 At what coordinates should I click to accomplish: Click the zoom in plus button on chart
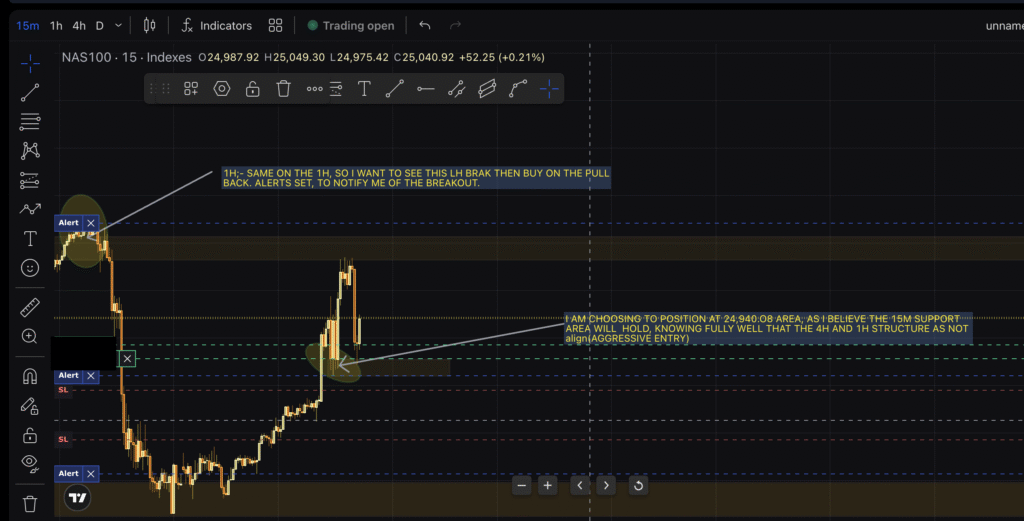(x=547, y=486)
